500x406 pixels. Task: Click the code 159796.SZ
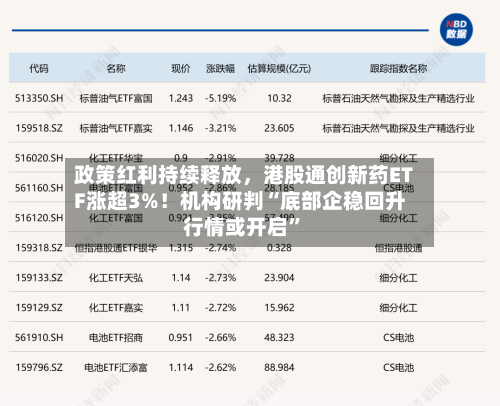[x=39, y=368]
